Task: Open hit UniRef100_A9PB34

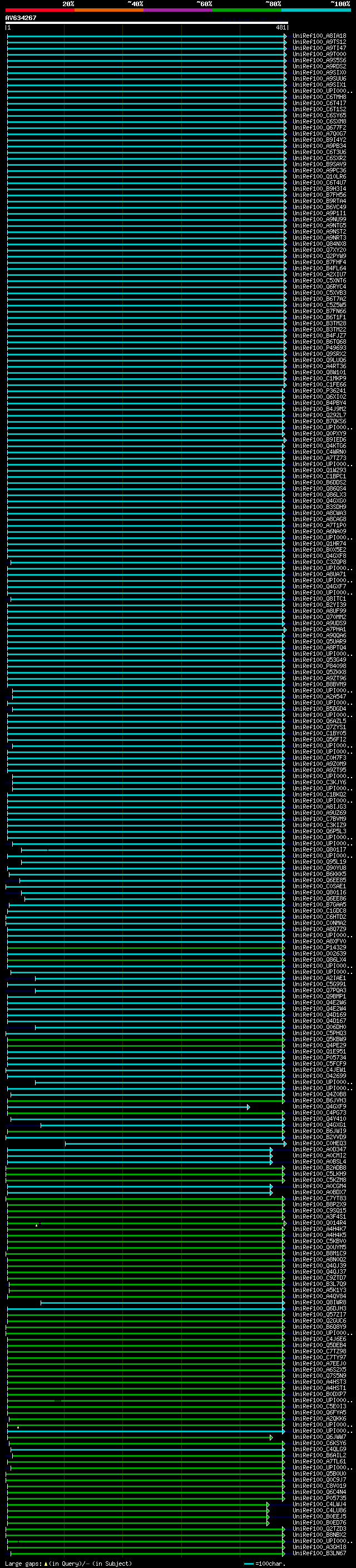Action: click(319, 146)
